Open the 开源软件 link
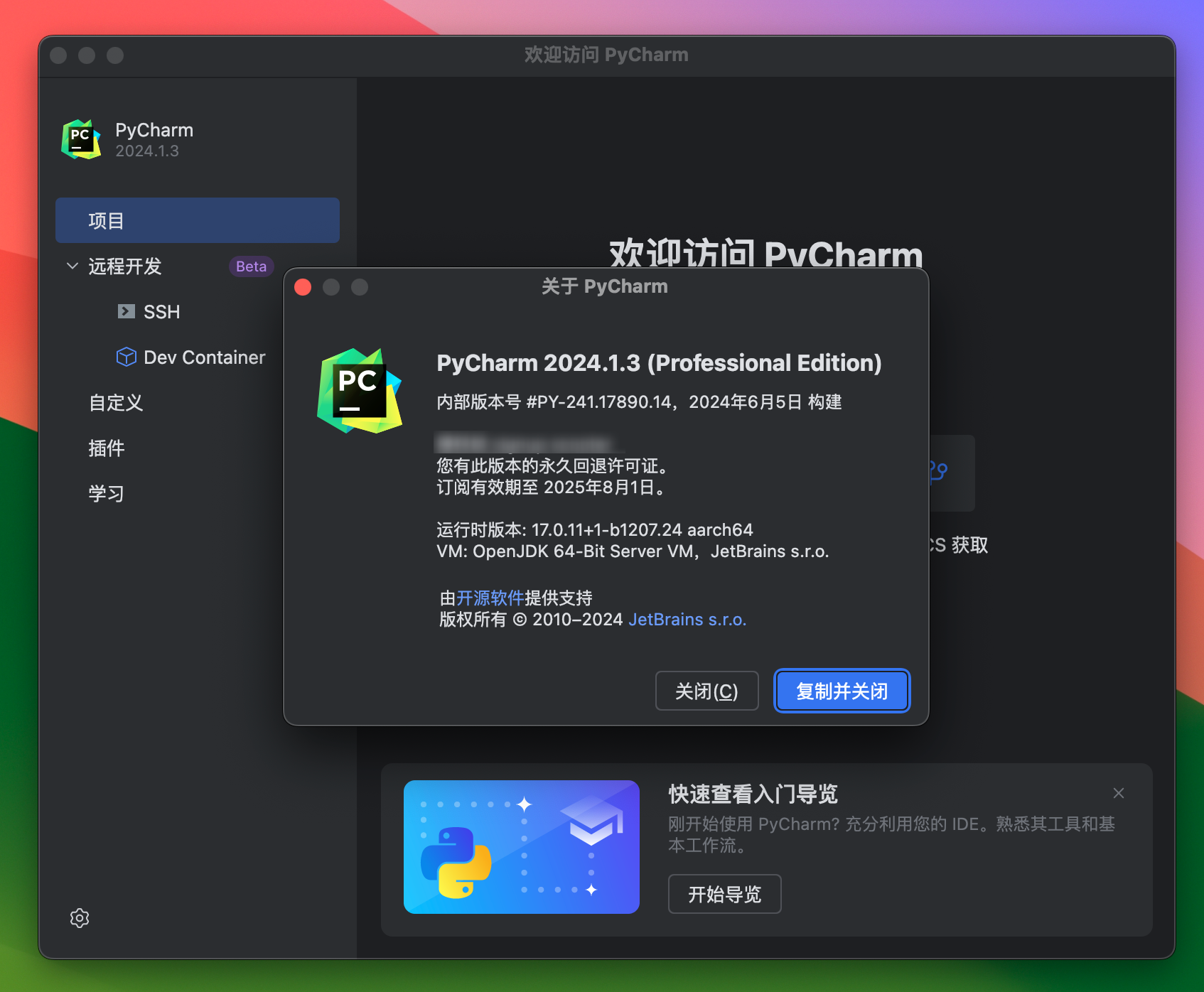 coord(490,598)
